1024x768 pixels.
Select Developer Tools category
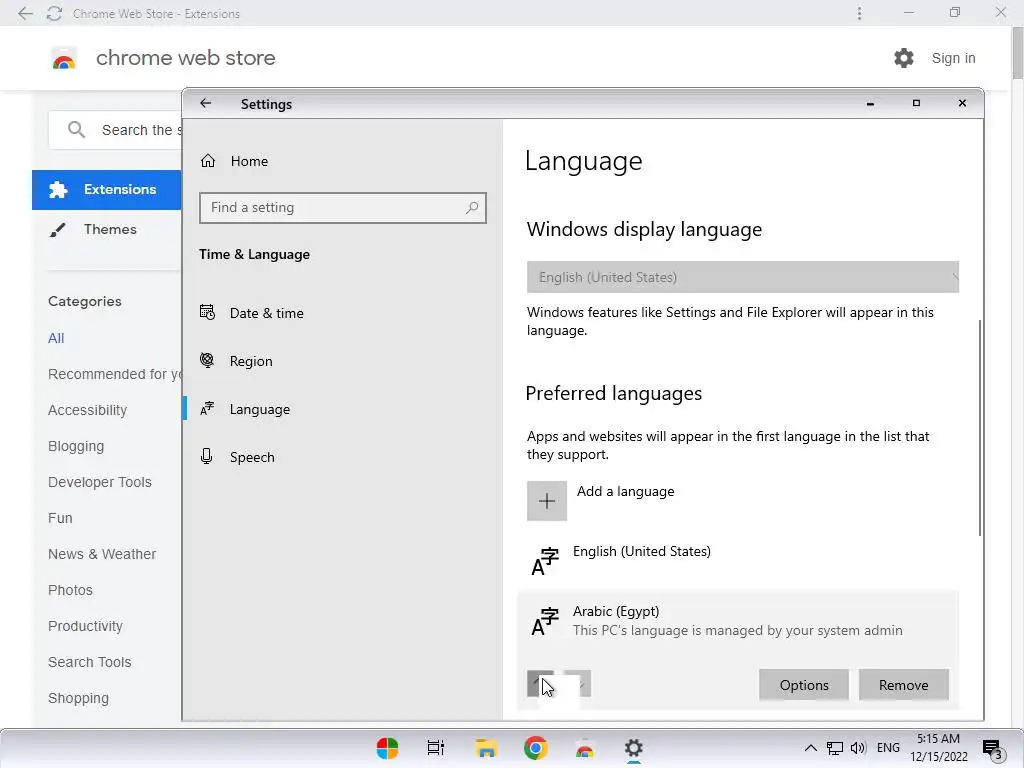click(x=99, y=482)
